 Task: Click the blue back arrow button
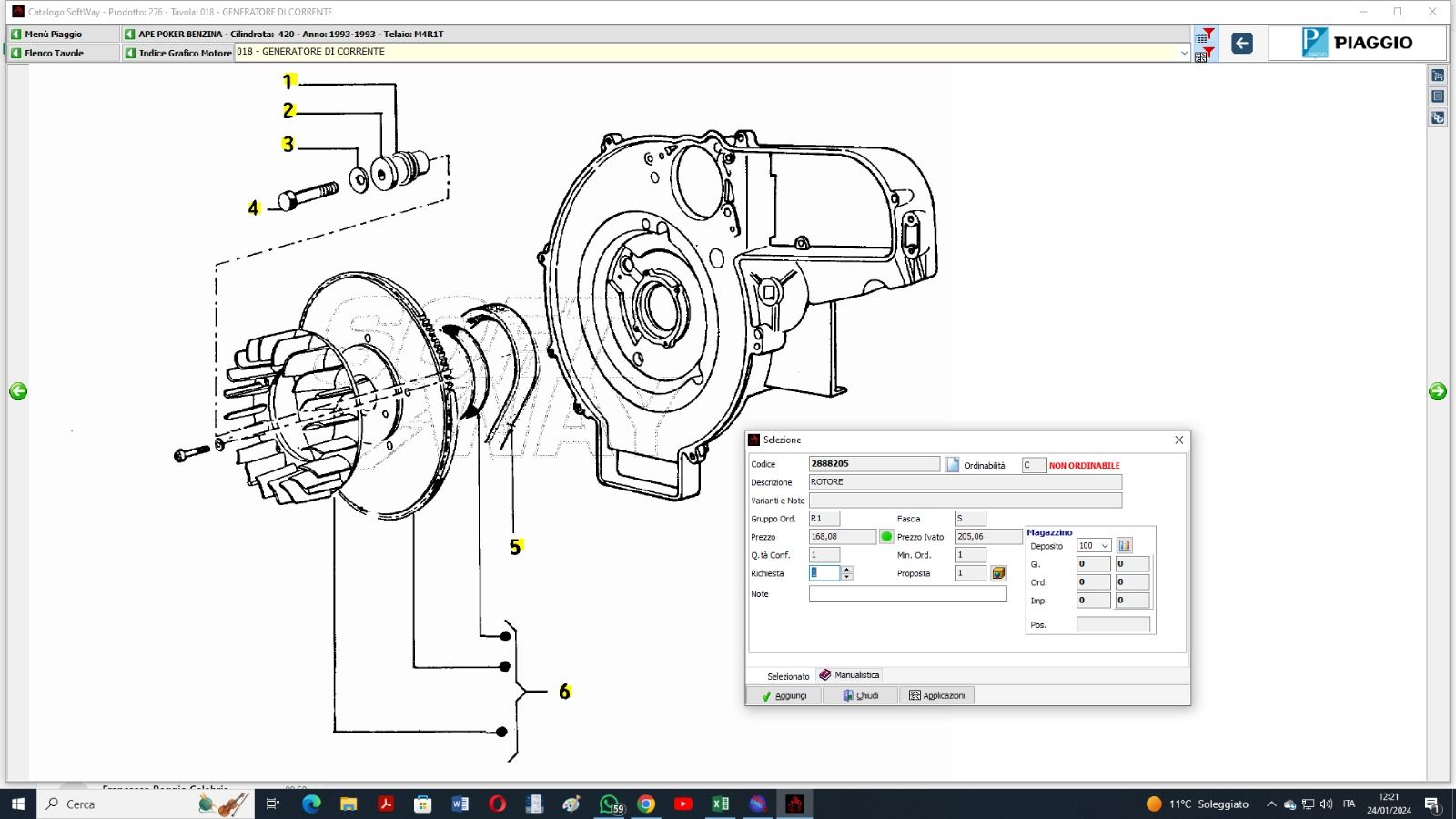coord(1241,43)
